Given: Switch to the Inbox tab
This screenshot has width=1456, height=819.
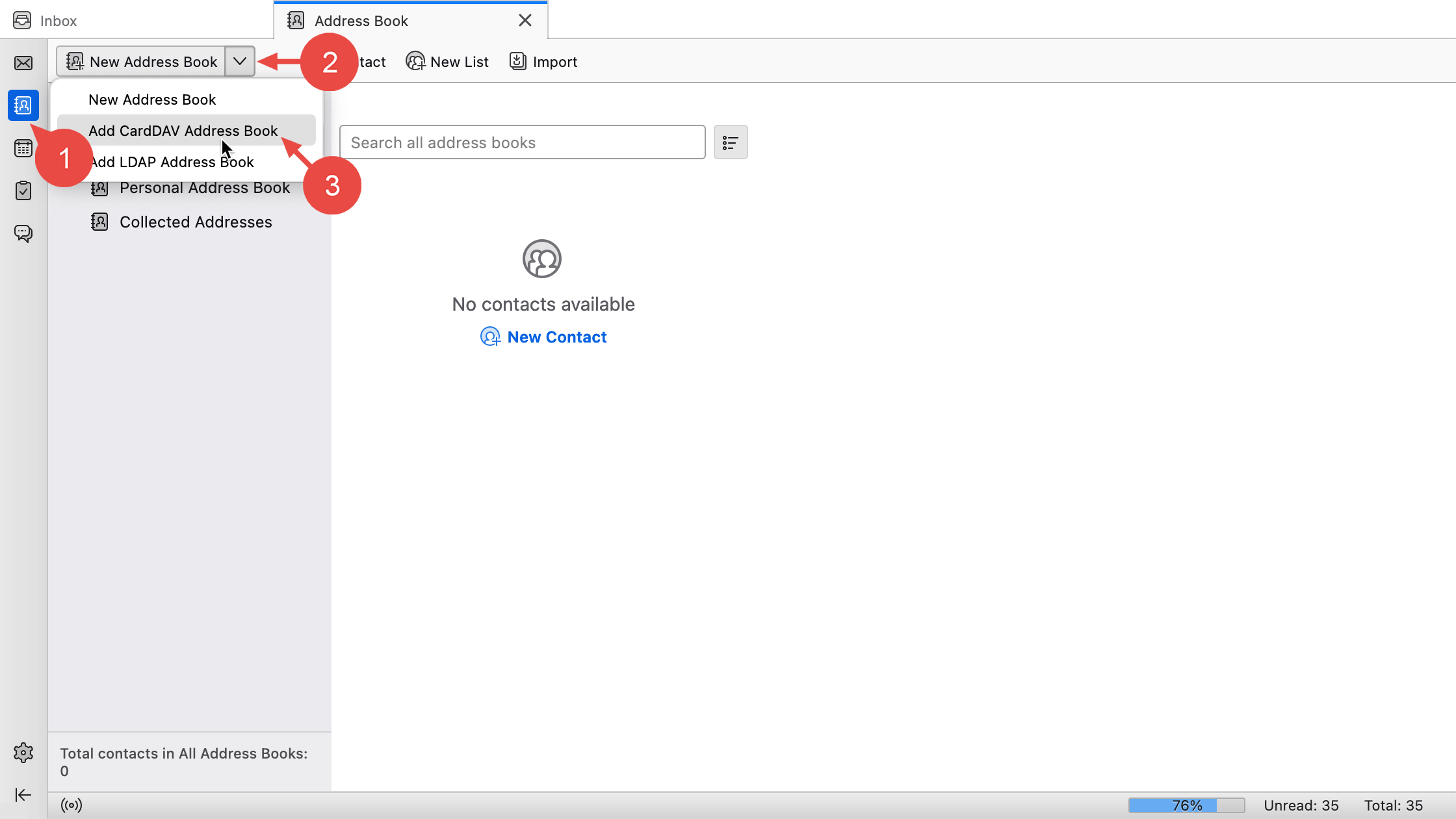Looking at the screenshot, I should [x=58, y=21].
